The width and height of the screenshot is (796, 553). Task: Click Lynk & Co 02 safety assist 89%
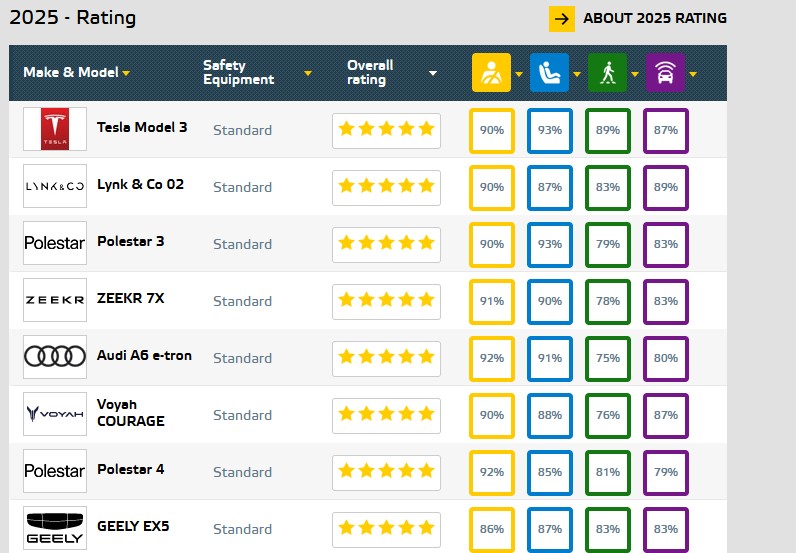[666, 187]
